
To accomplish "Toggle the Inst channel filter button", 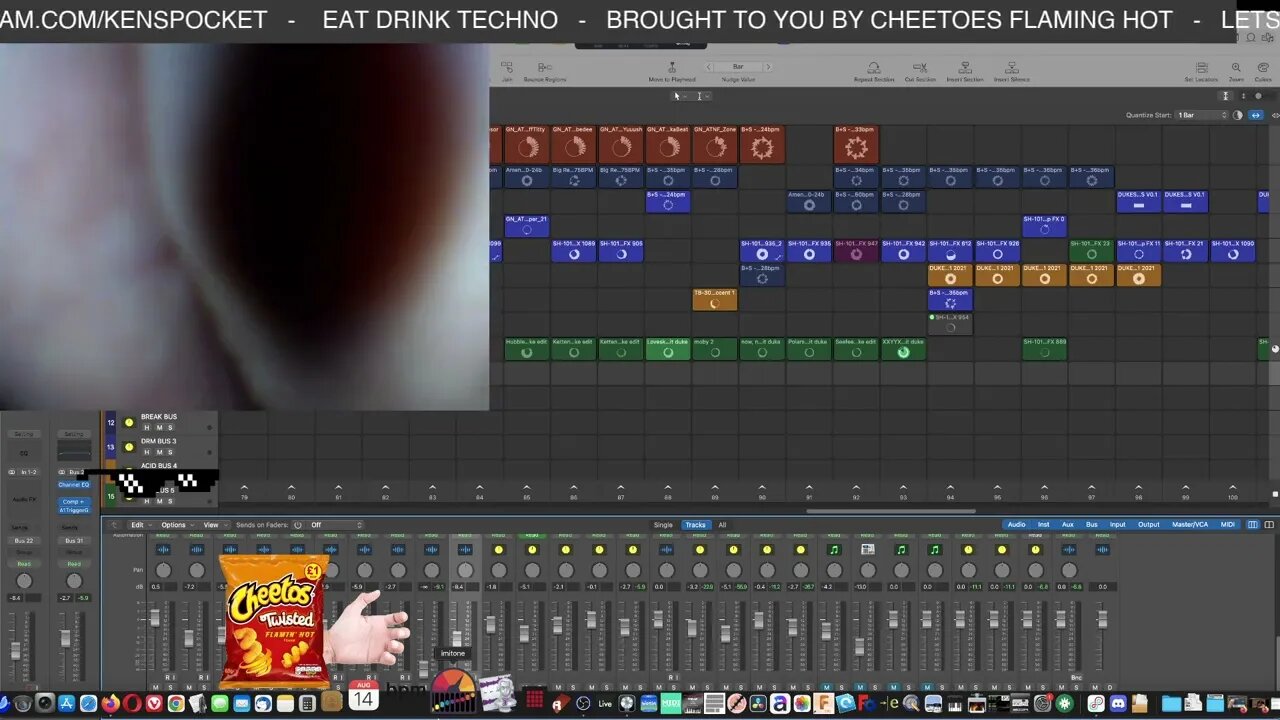I will 1043,525.
